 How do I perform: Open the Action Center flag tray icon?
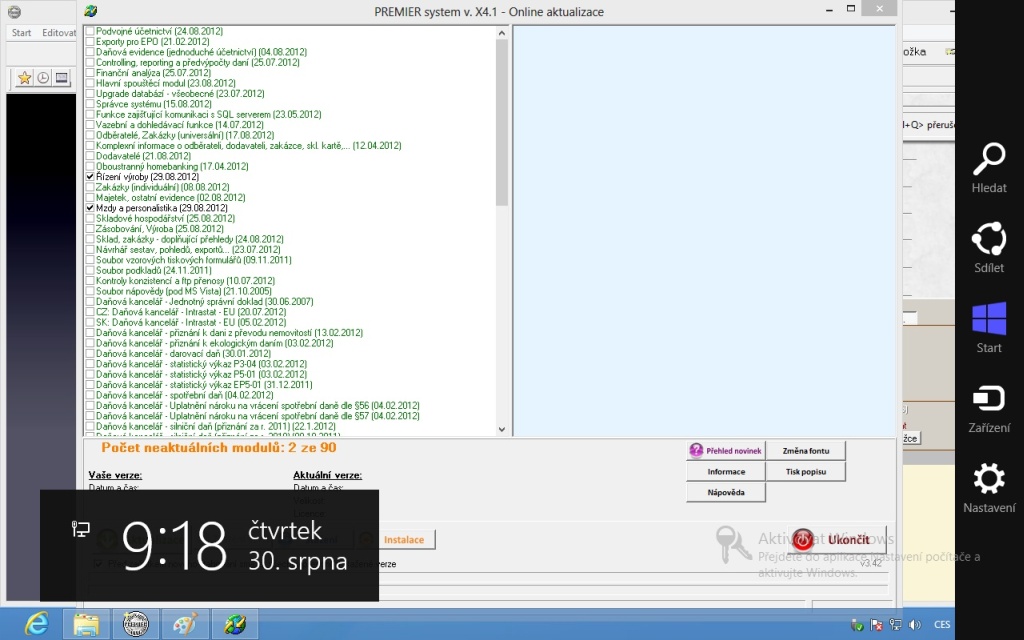pyautogui.click(x=877, y=625)
